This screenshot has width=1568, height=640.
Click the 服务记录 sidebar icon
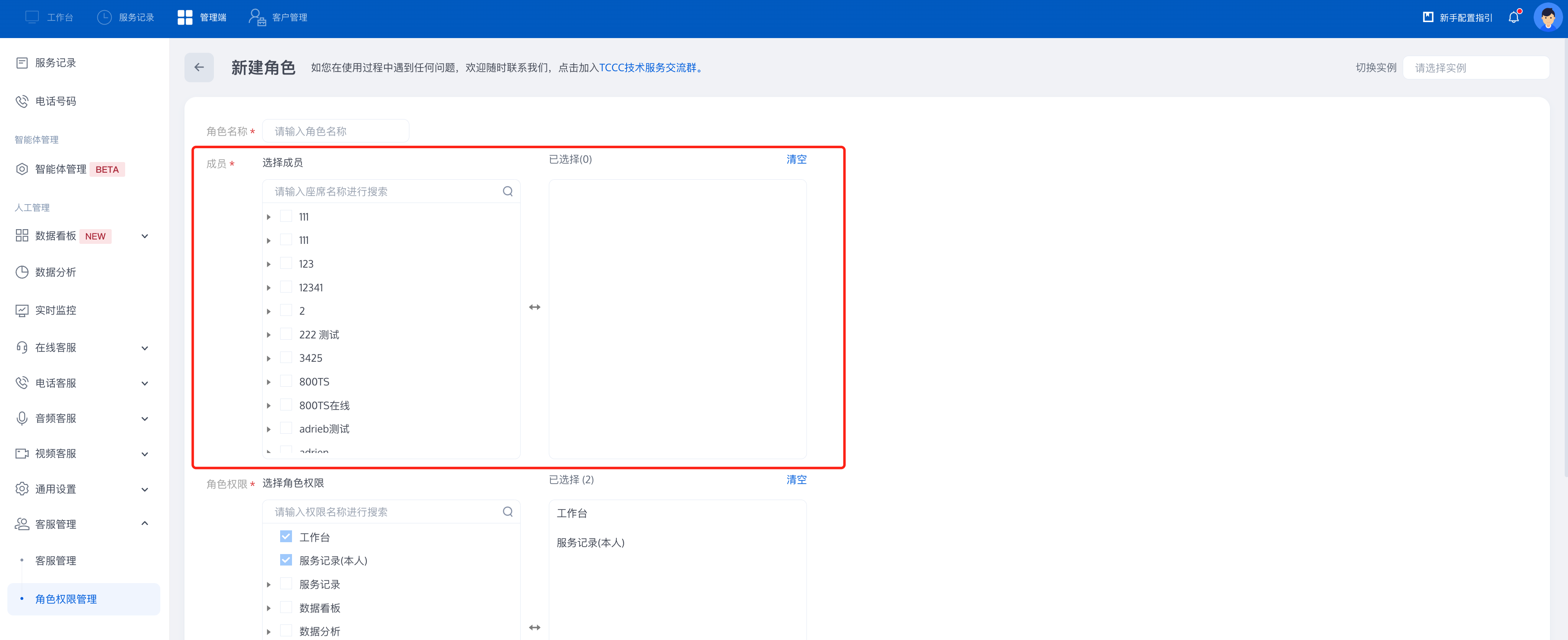tap(22, 63)
